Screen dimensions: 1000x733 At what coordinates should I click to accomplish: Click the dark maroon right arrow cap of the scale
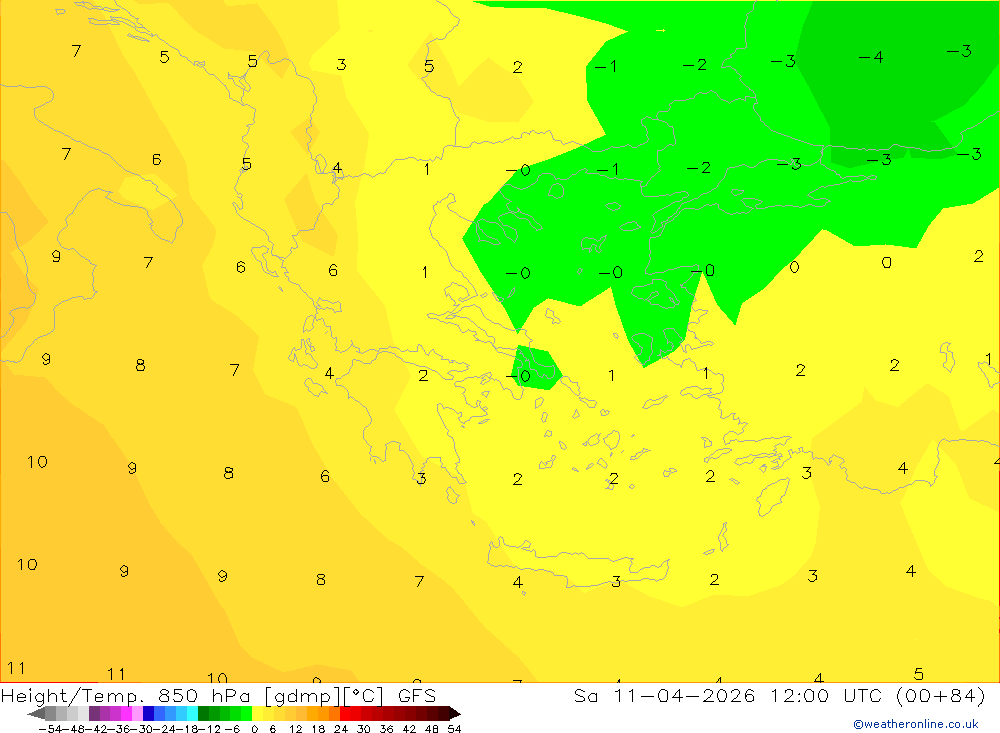click(x=455, y=713)
